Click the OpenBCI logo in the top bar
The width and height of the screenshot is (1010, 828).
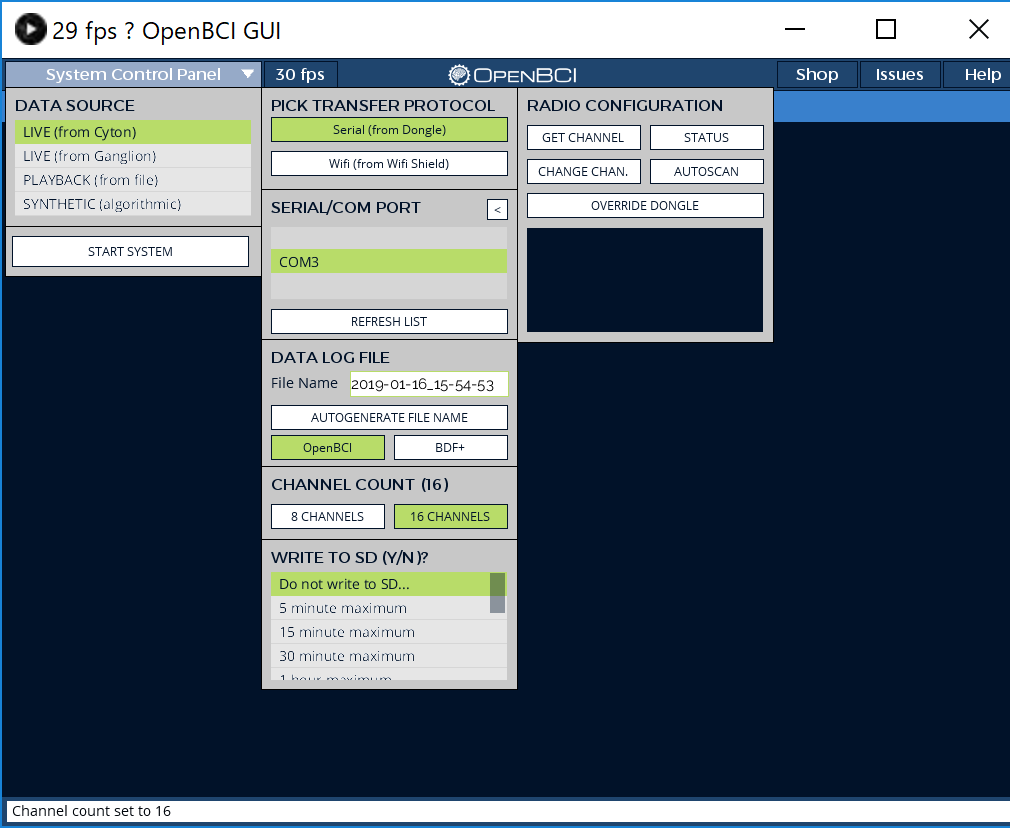pyautogui.click(x=512, y=75)
